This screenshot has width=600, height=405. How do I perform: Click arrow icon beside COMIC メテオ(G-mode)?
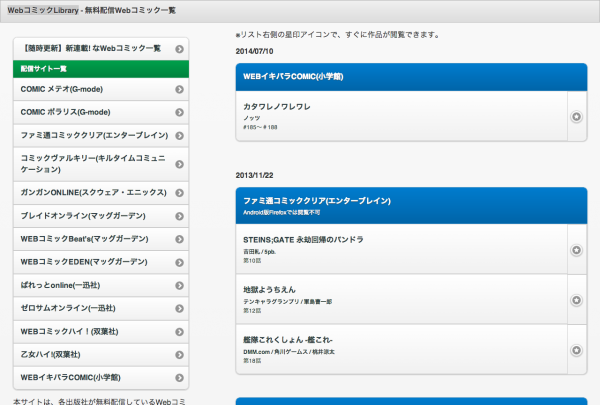(x=179, y=89)
